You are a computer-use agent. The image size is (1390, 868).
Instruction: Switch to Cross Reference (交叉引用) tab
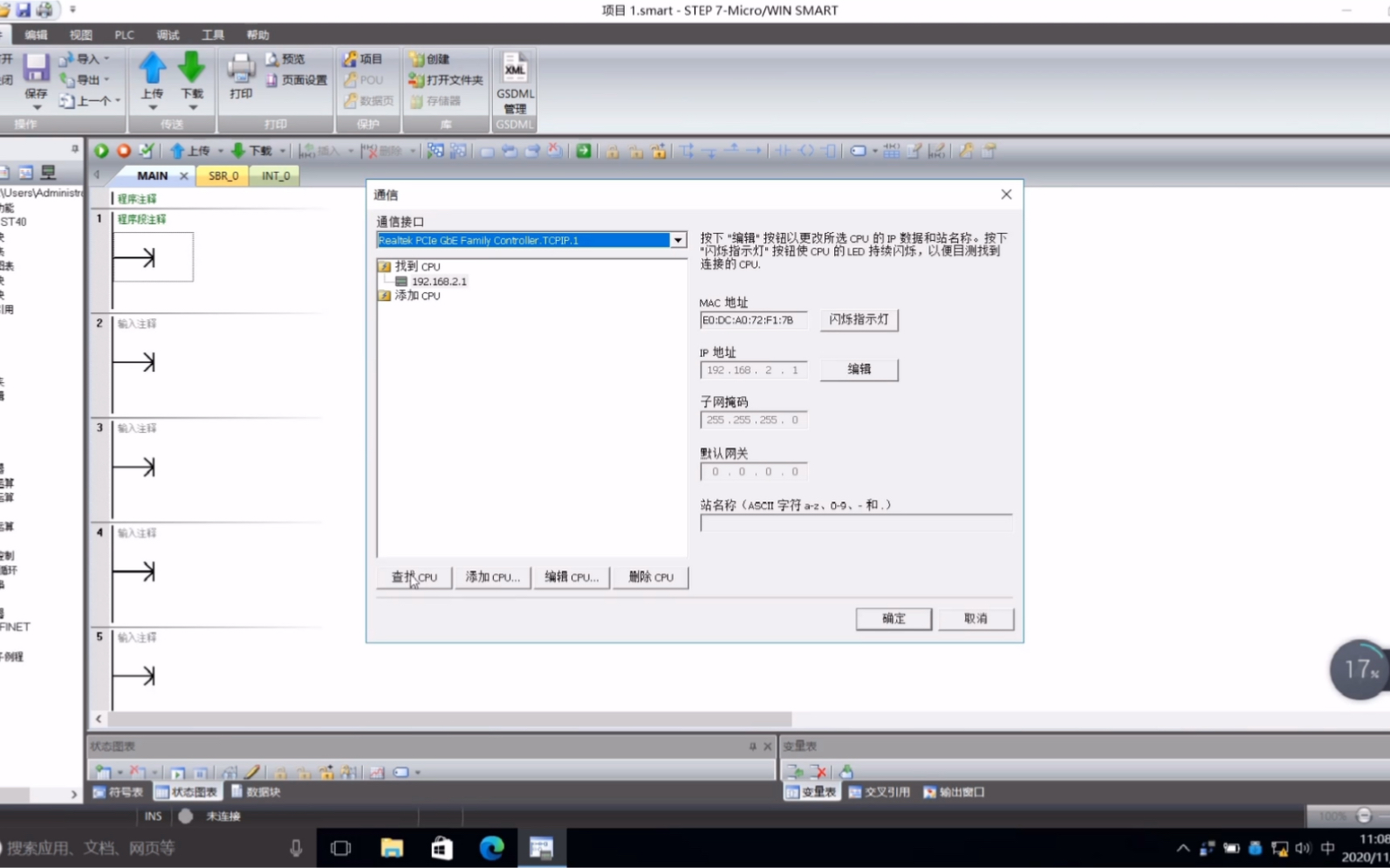point(879,792)
